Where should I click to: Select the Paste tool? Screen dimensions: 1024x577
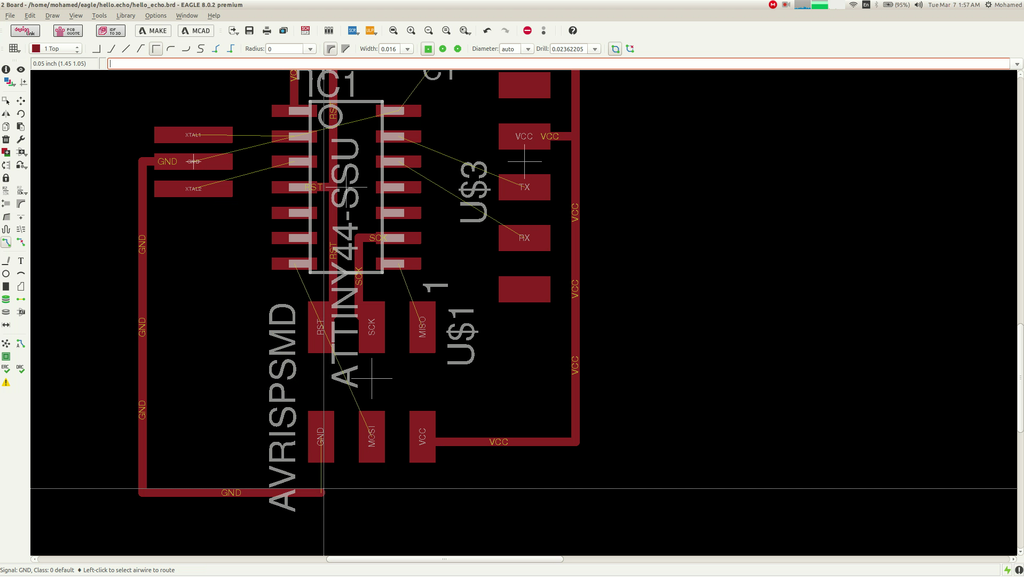21,127
